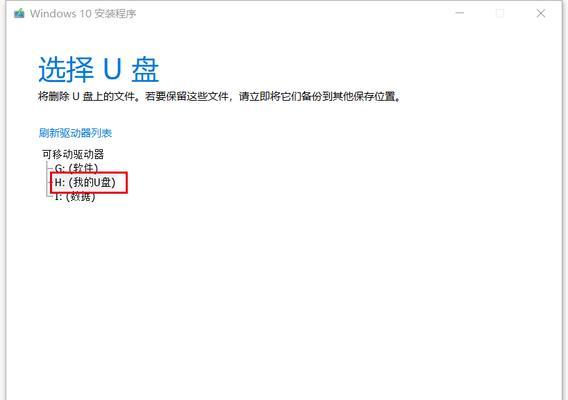Click the tree branch line beside I:
Image resolution: width=568 pixels, height=400 pixels.
tap(50, 196)
